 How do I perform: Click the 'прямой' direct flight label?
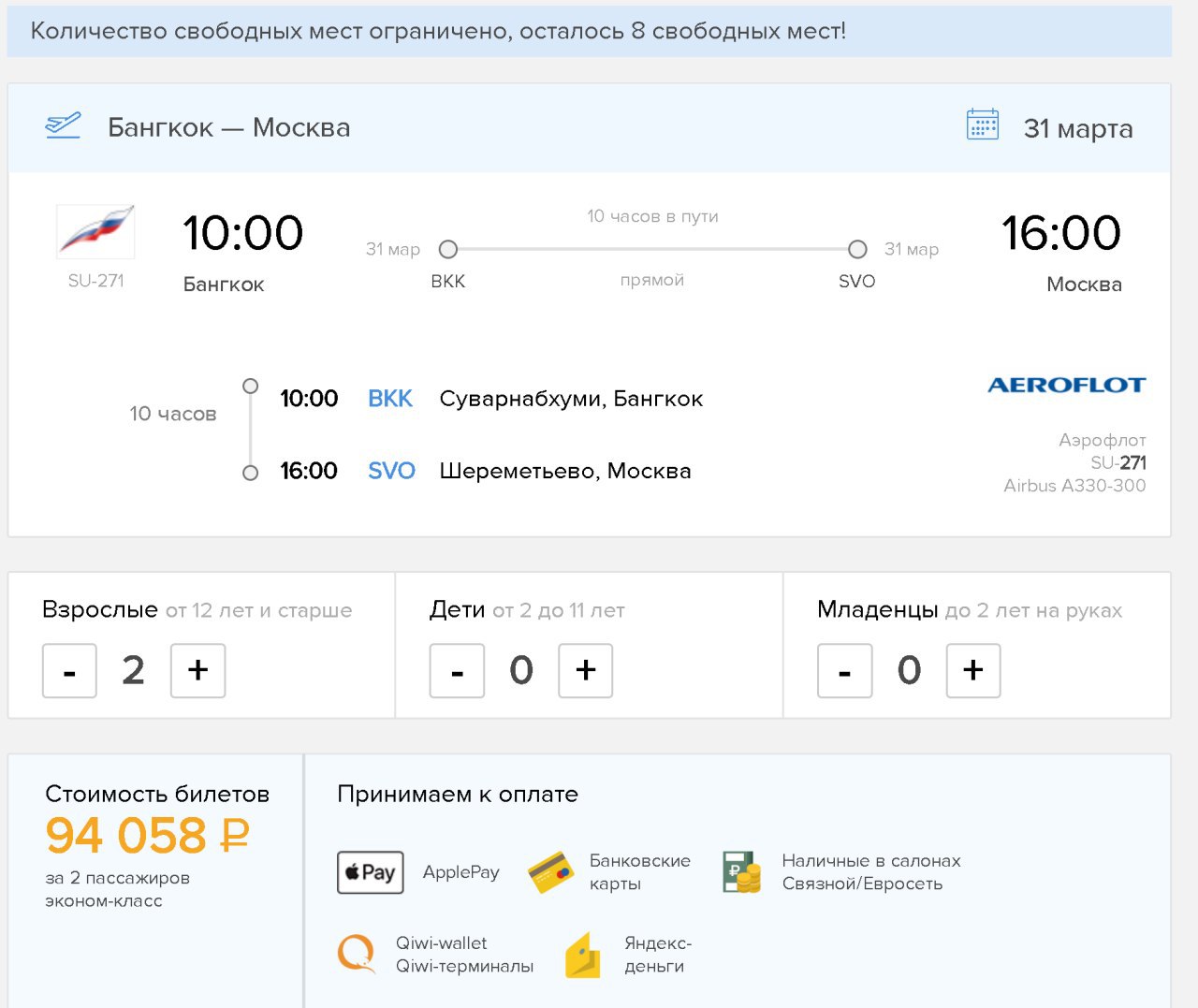(652, 280)
